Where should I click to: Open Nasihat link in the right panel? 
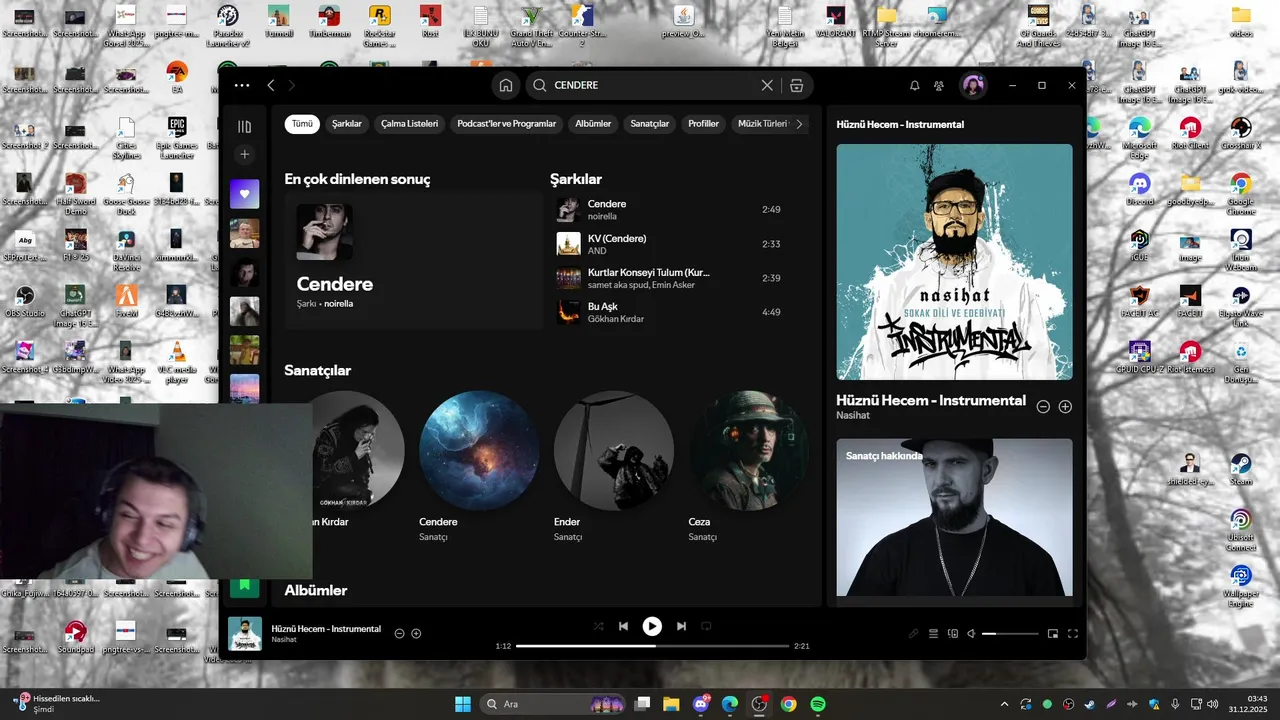coord(855,415)
